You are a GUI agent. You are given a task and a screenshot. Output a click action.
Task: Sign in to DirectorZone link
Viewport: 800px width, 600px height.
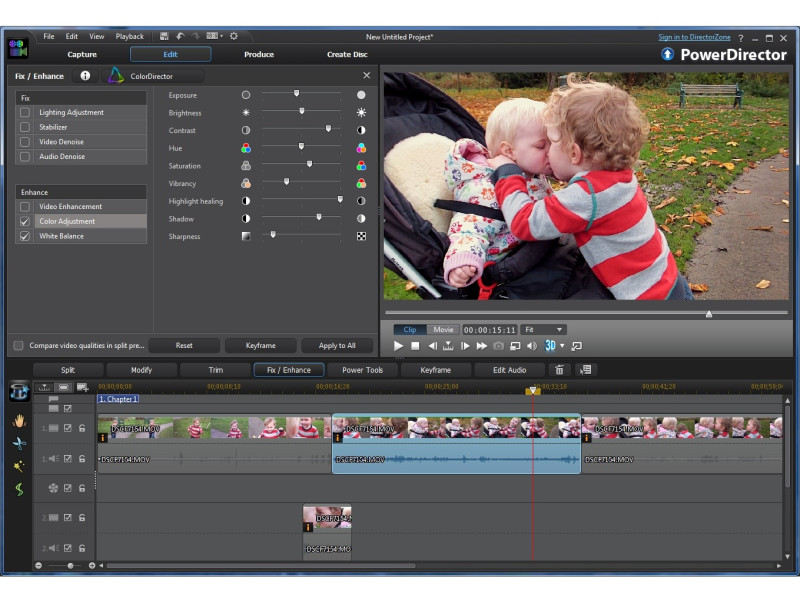(694, 37)
